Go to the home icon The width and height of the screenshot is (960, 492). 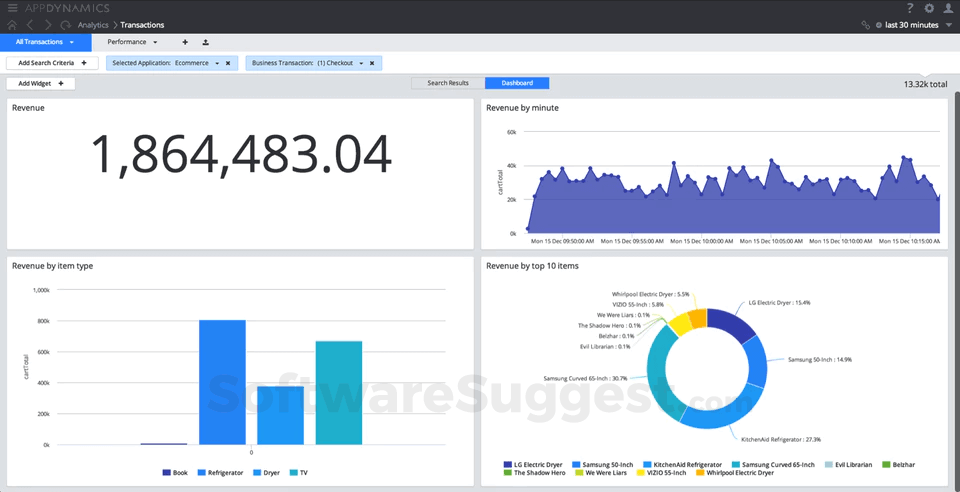[x=12, y=25]
